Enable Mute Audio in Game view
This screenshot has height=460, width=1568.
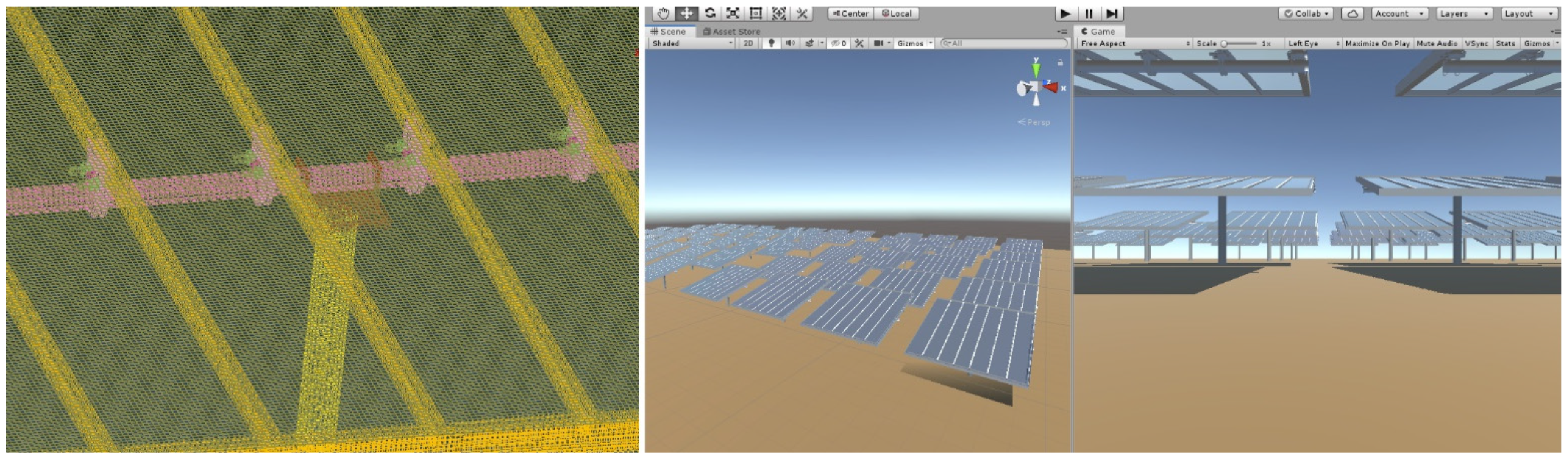tap(1437, 43)
